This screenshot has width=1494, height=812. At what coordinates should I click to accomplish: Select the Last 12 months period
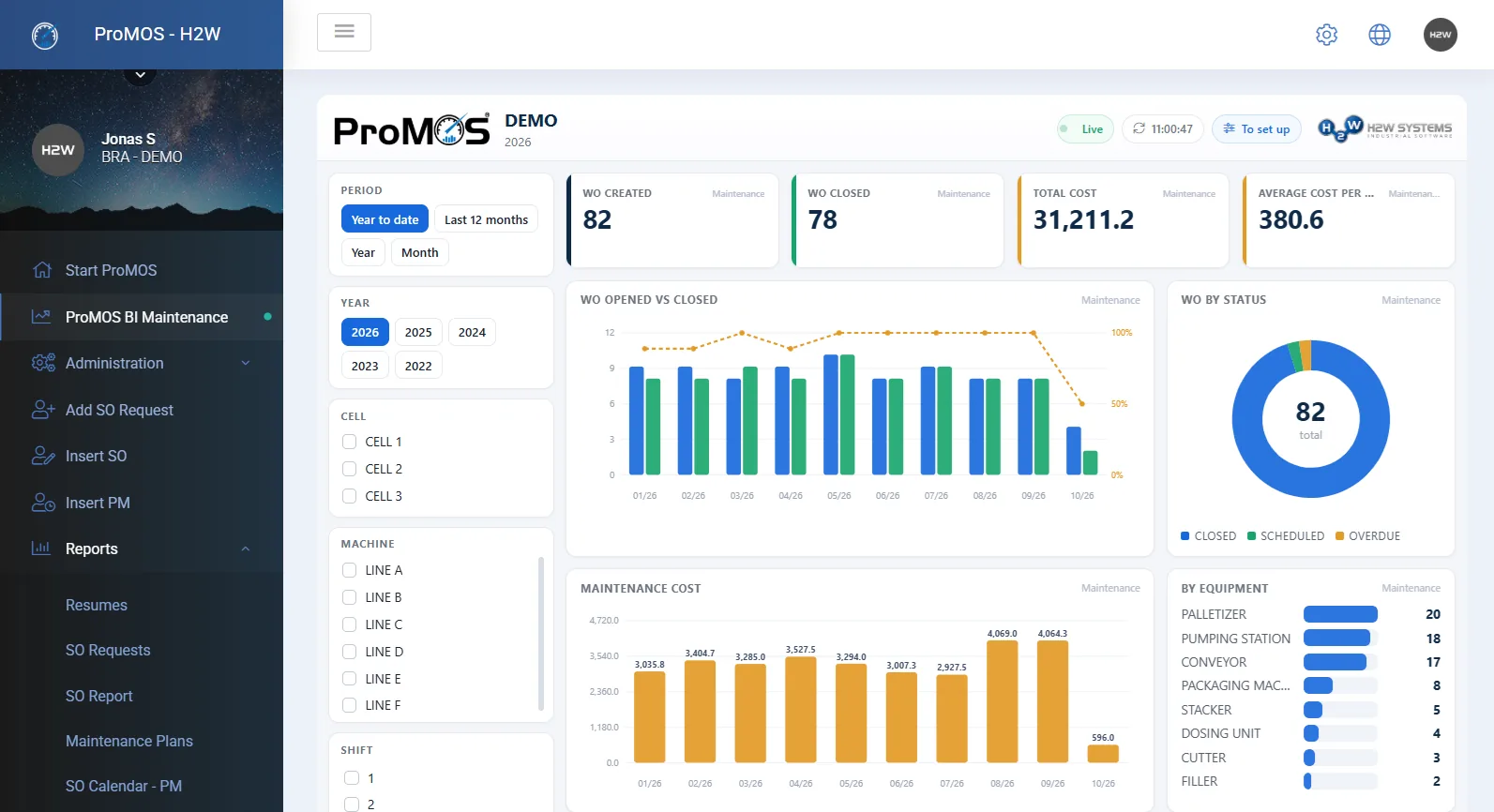(x=486, y=219)
